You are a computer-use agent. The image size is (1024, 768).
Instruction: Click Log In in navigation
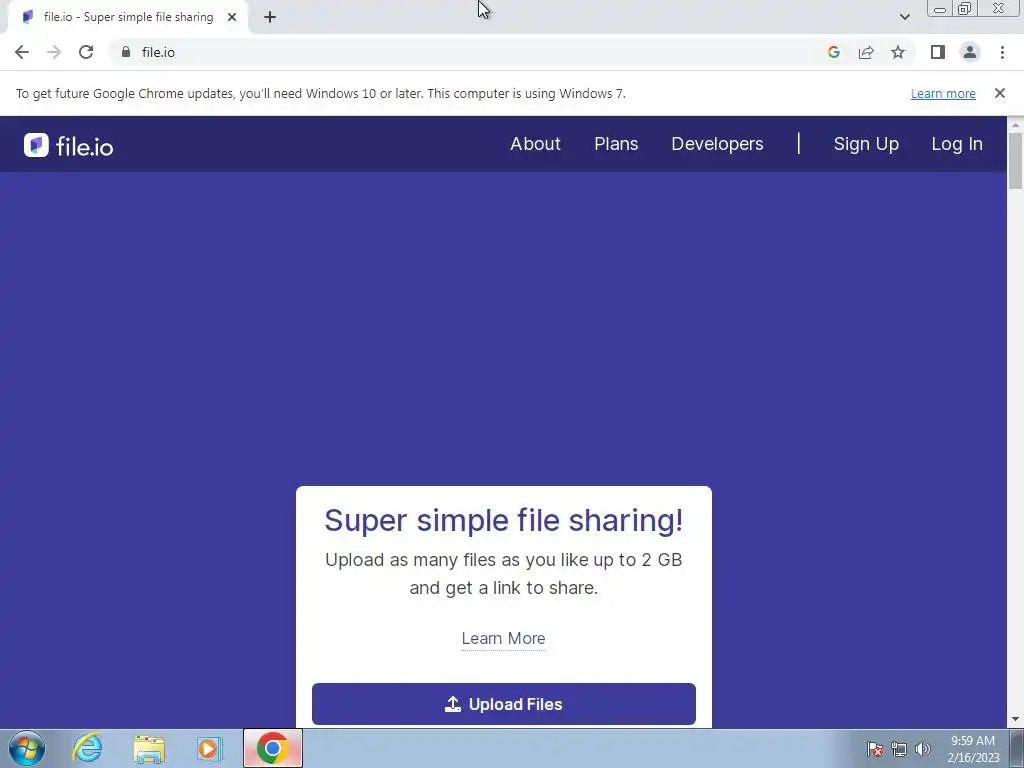957,144
